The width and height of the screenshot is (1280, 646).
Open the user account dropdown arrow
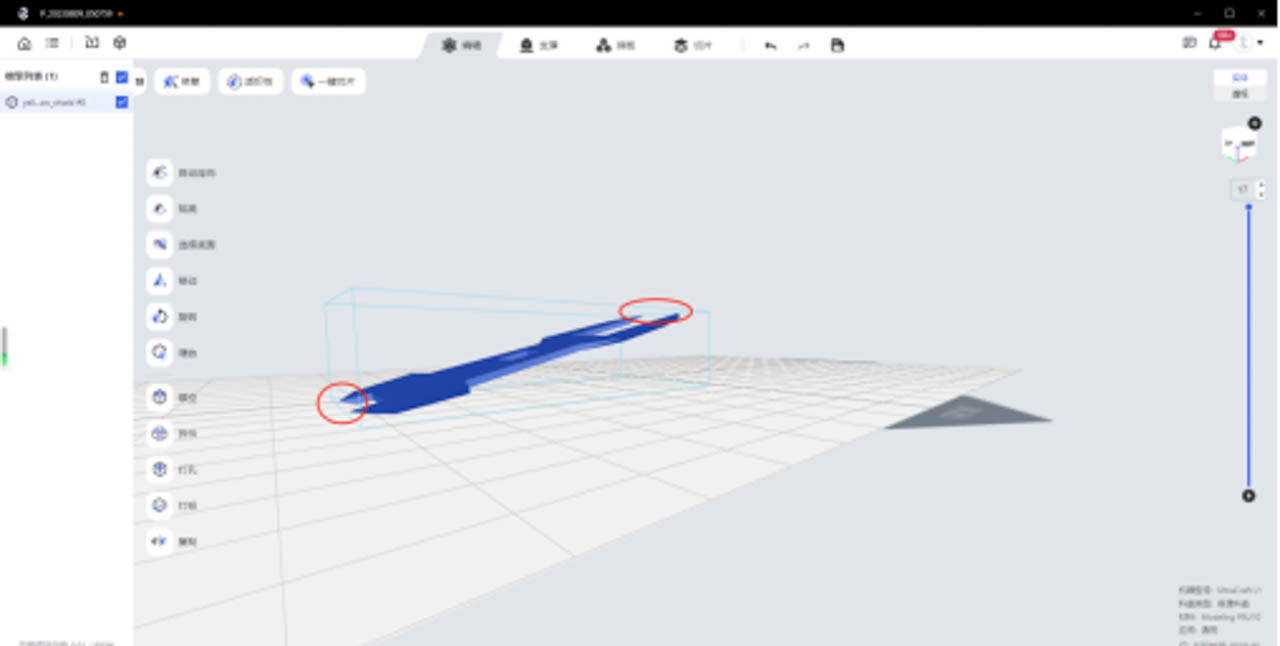coord(1260,43)
